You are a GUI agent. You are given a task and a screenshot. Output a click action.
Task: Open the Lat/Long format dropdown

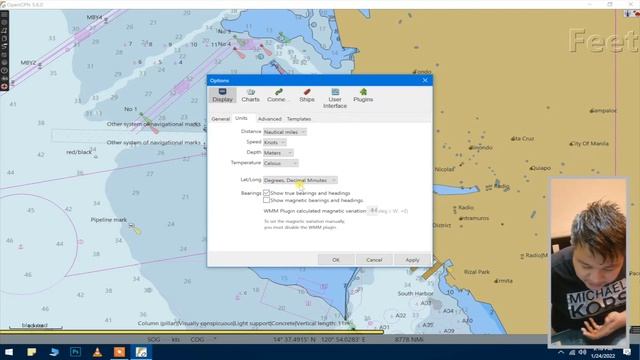point(300,180)
